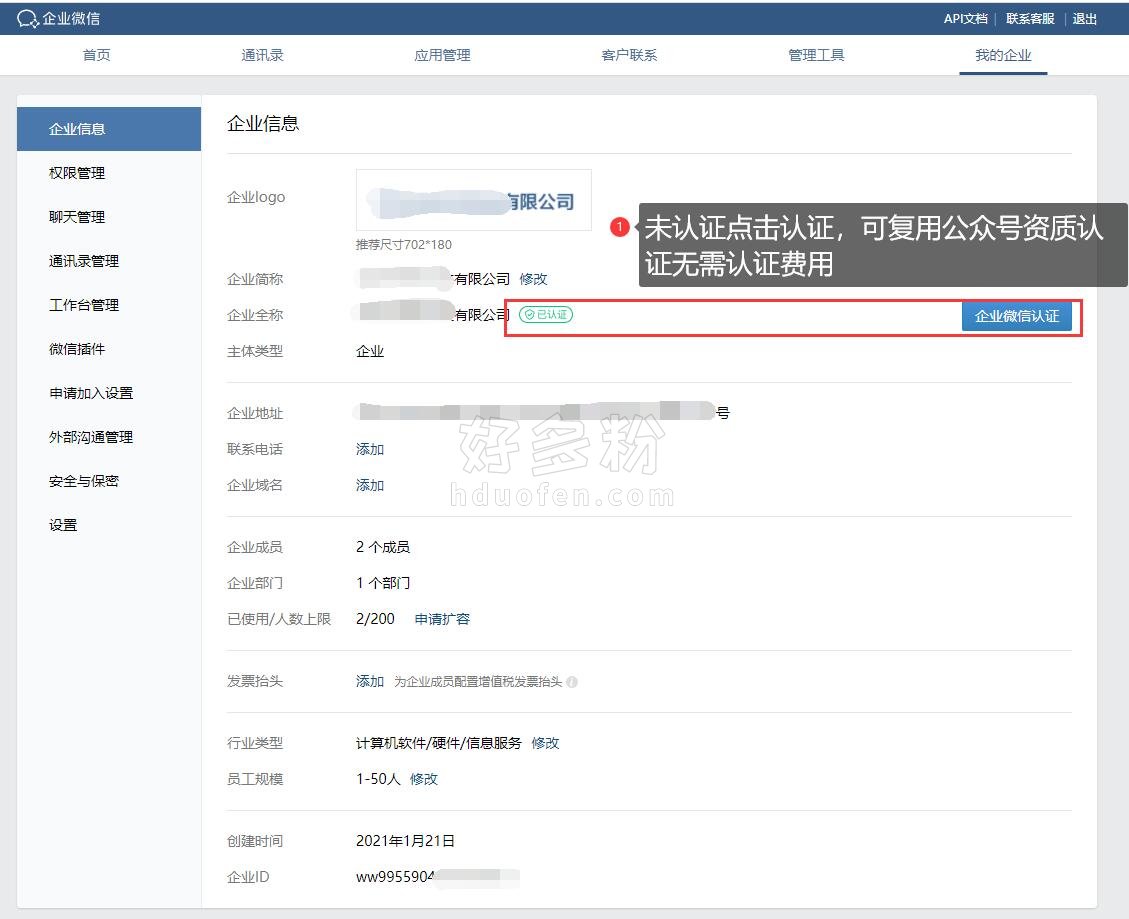
Task: Click the text 1 个部门
Action: tap(382, 583)
